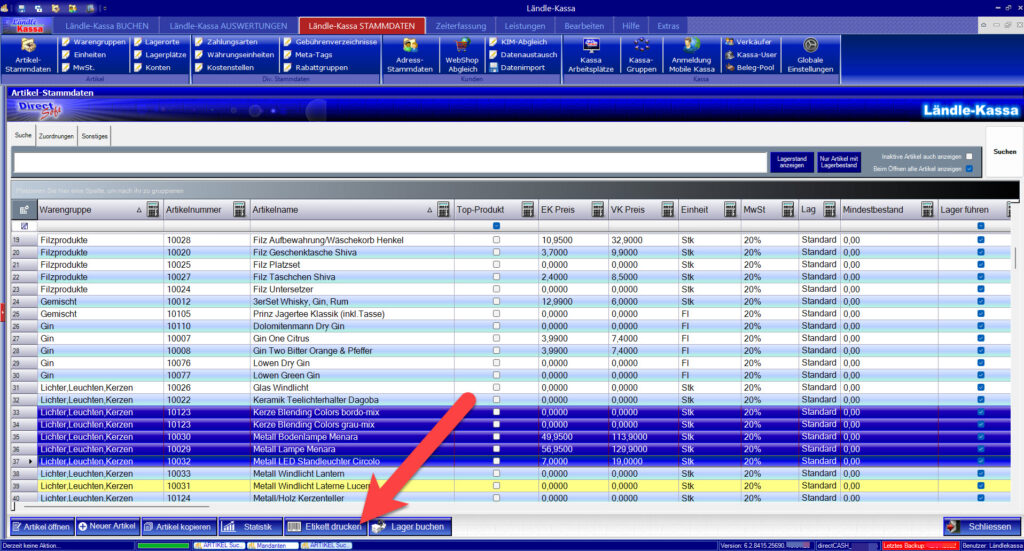
Task: Open Datenimport
Action: [x=517, y=68]
